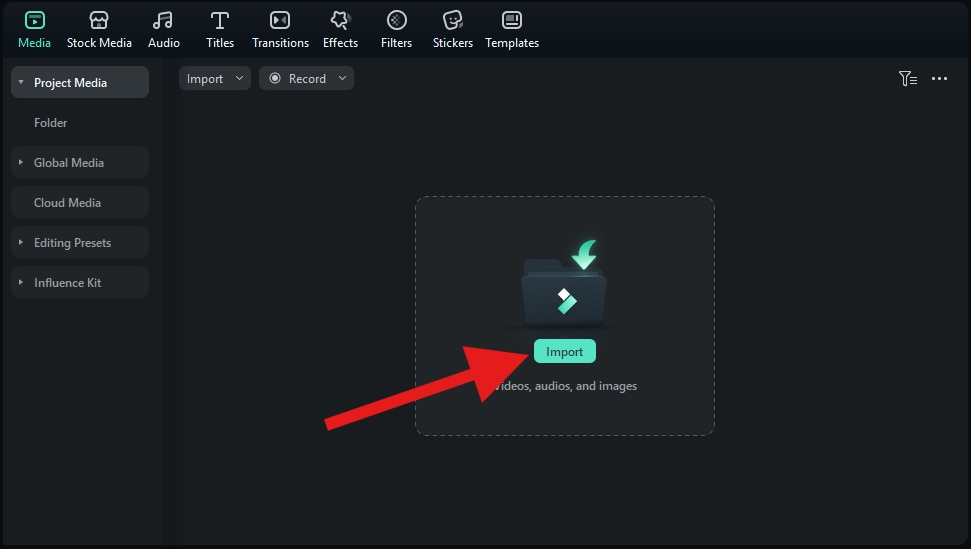Open the Media tab
The image size is (971, 549).
click(x=34, y=30)
